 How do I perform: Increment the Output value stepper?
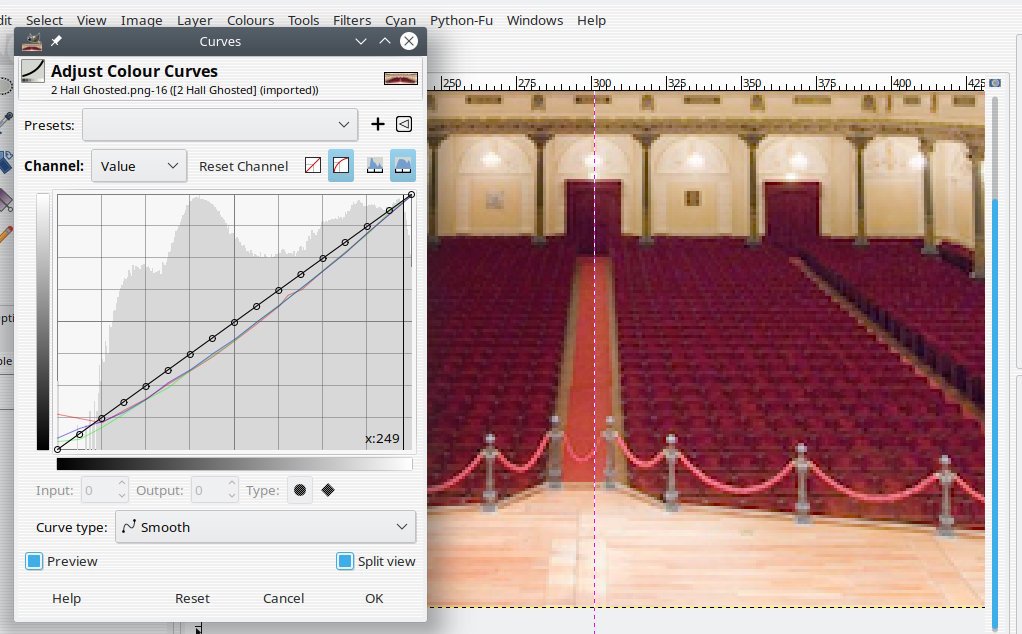pos(232,484)
